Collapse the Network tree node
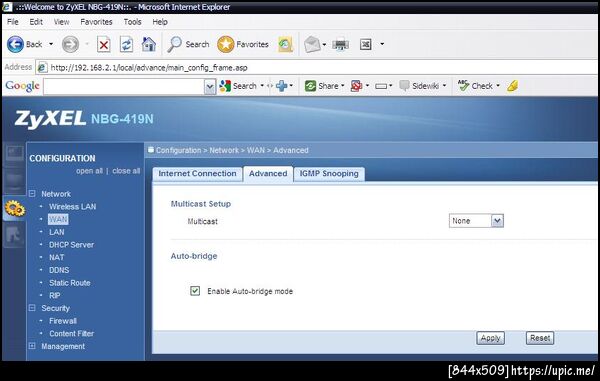Screen dimensions: 600x381 [32, 194]
